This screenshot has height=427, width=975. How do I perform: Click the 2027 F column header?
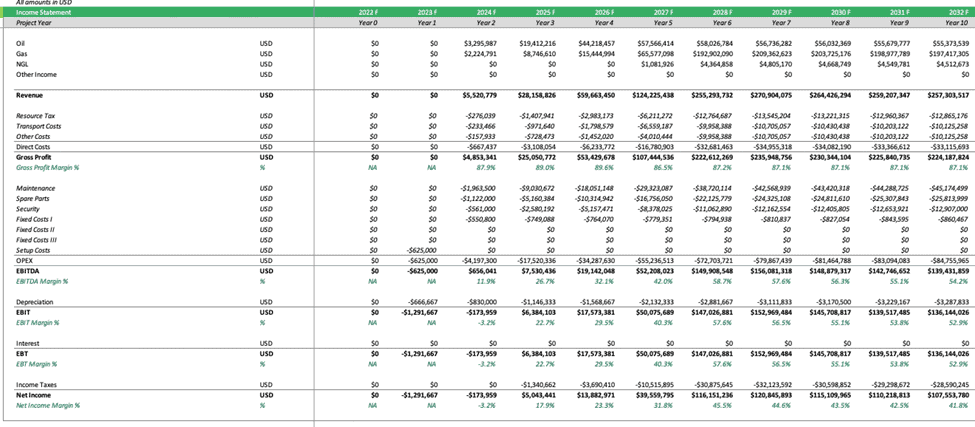663,12
